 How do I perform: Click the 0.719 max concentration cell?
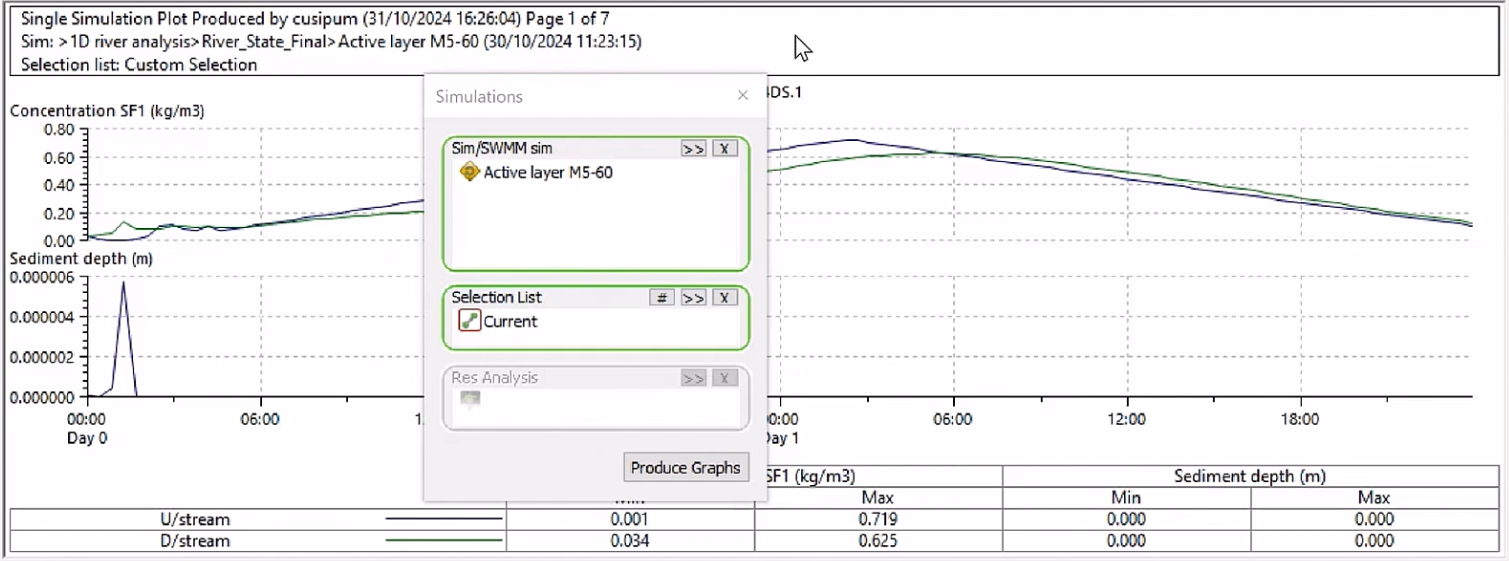coord(877,519)
